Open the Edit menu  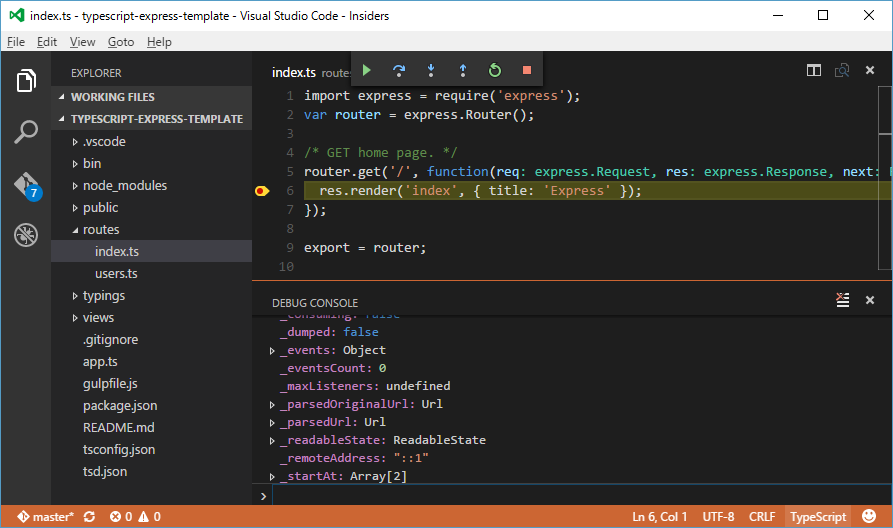tap(47, 42)
